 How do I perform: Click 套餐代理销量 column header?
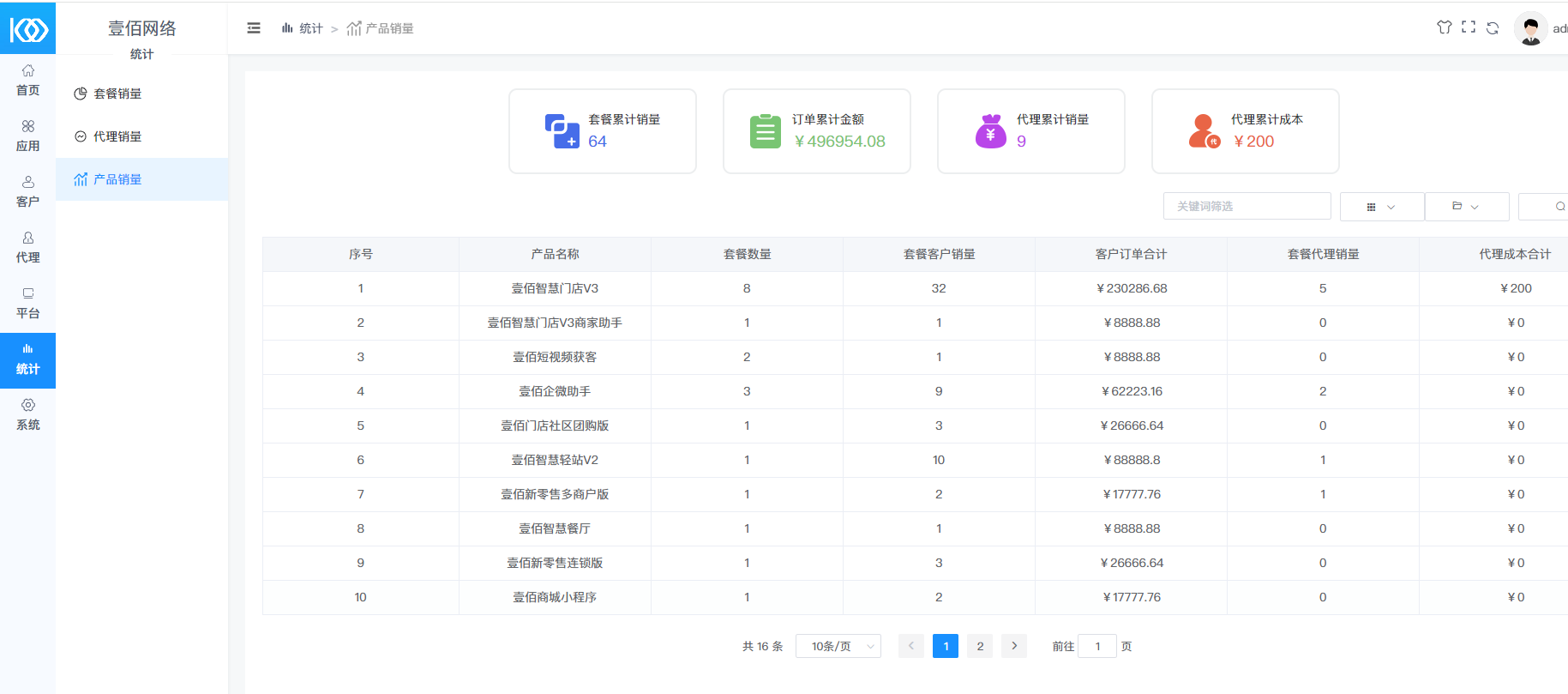(x=1323, y=254)
